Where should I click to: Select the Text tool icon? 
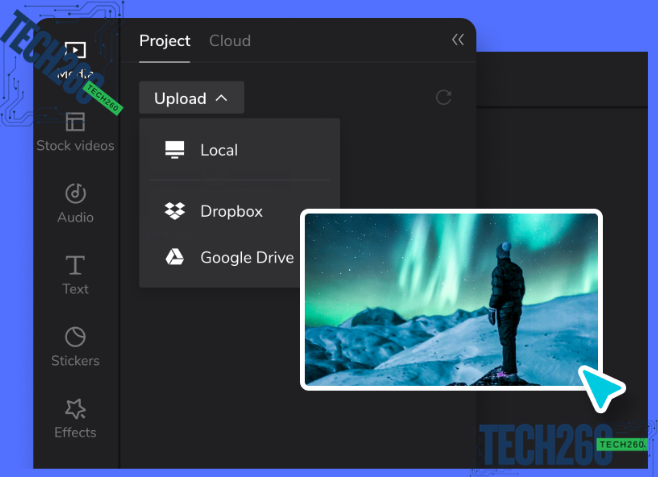coord(75,266)
